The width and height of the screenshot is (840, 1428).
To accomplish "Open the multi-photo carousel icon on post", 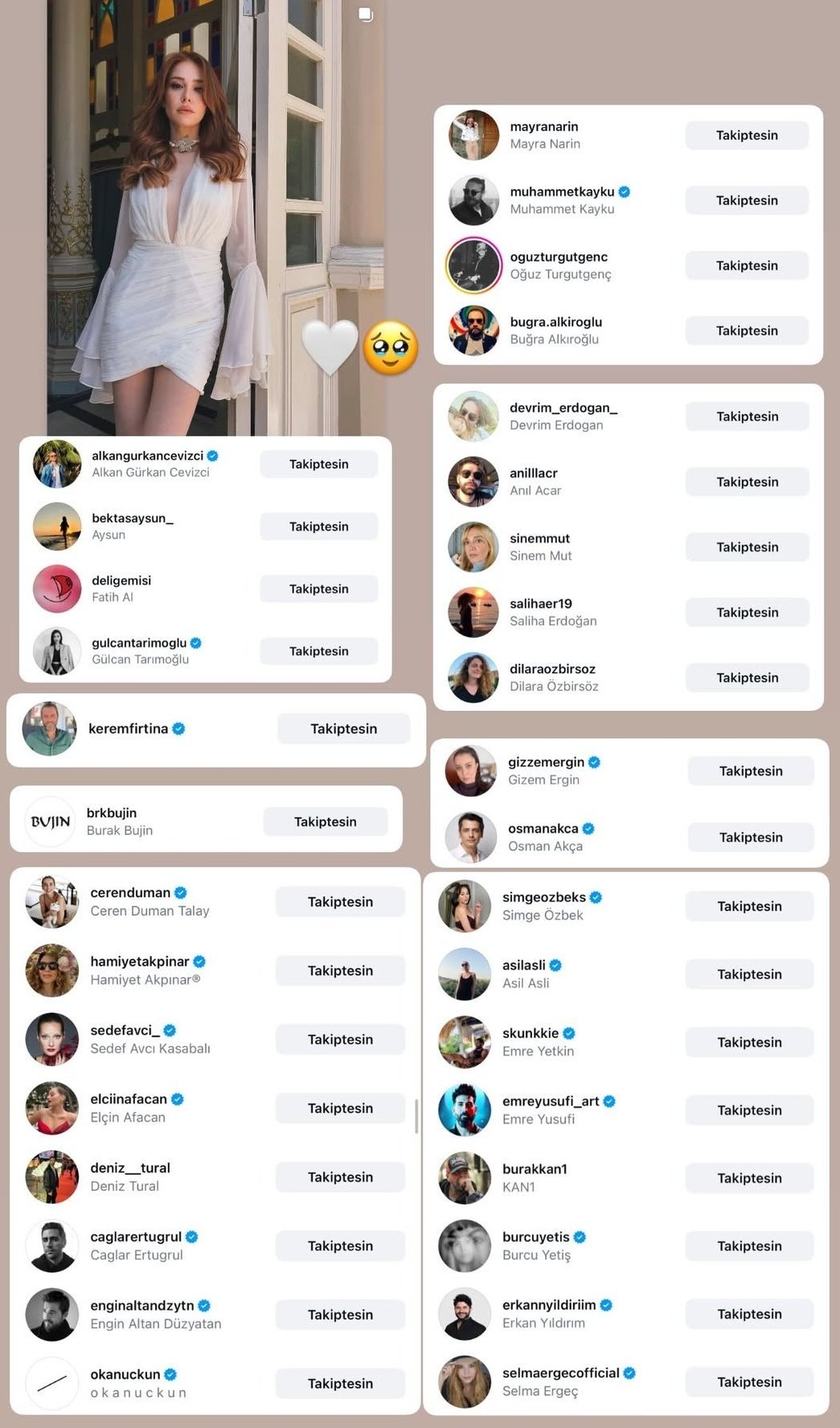I will pyautogui.click(x=366, y=14).
